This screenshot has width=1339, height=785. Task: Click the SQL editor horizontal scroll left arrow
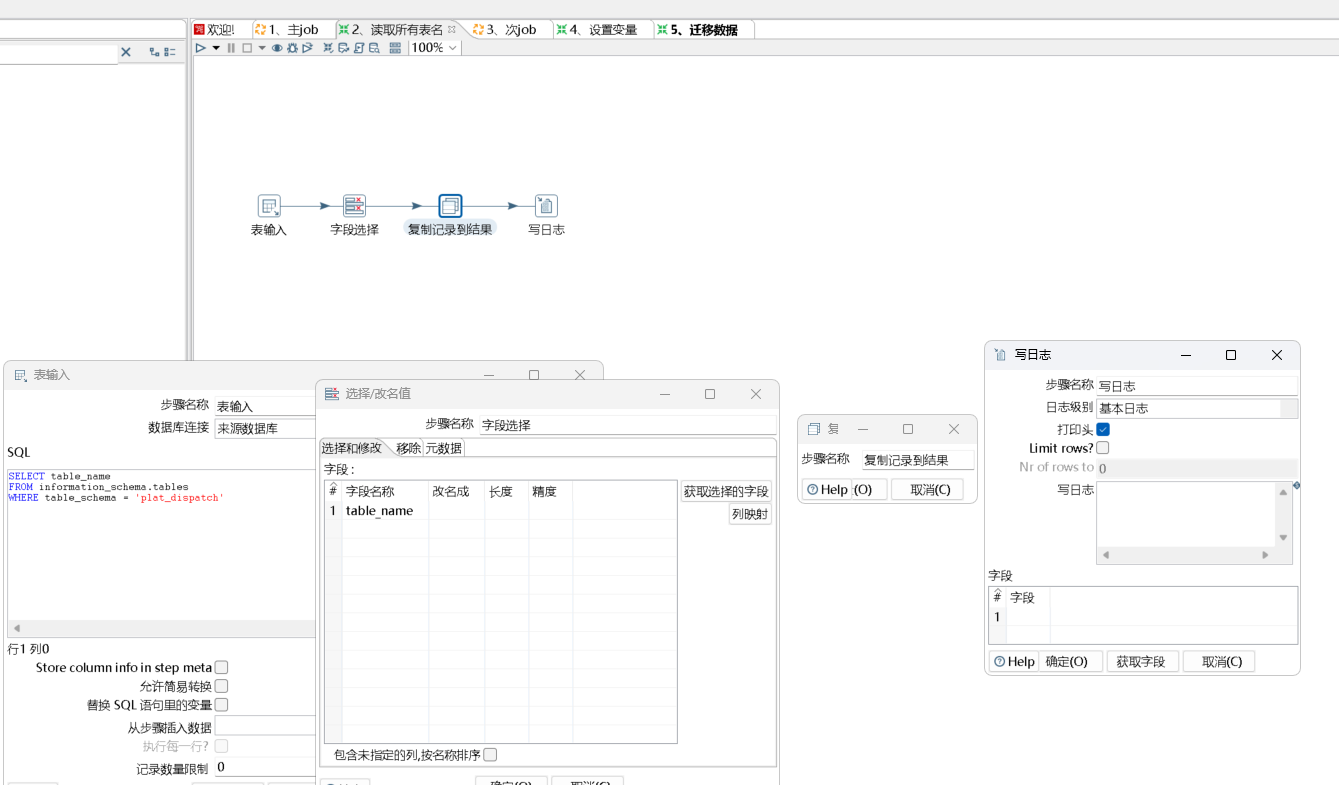click(x=16, y=629)
